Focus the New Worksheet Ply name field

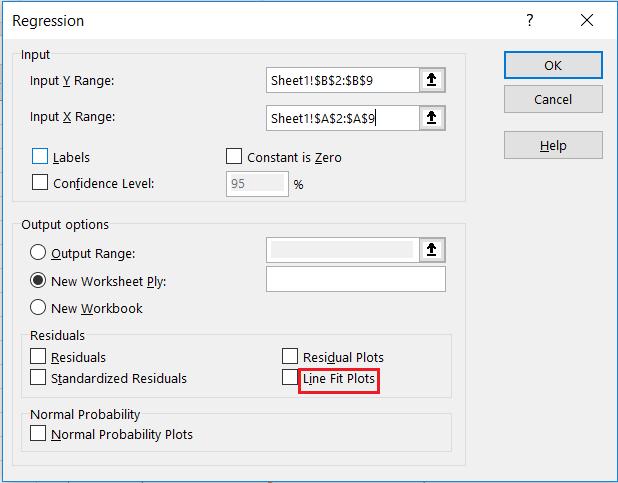(x=356, y=279)
